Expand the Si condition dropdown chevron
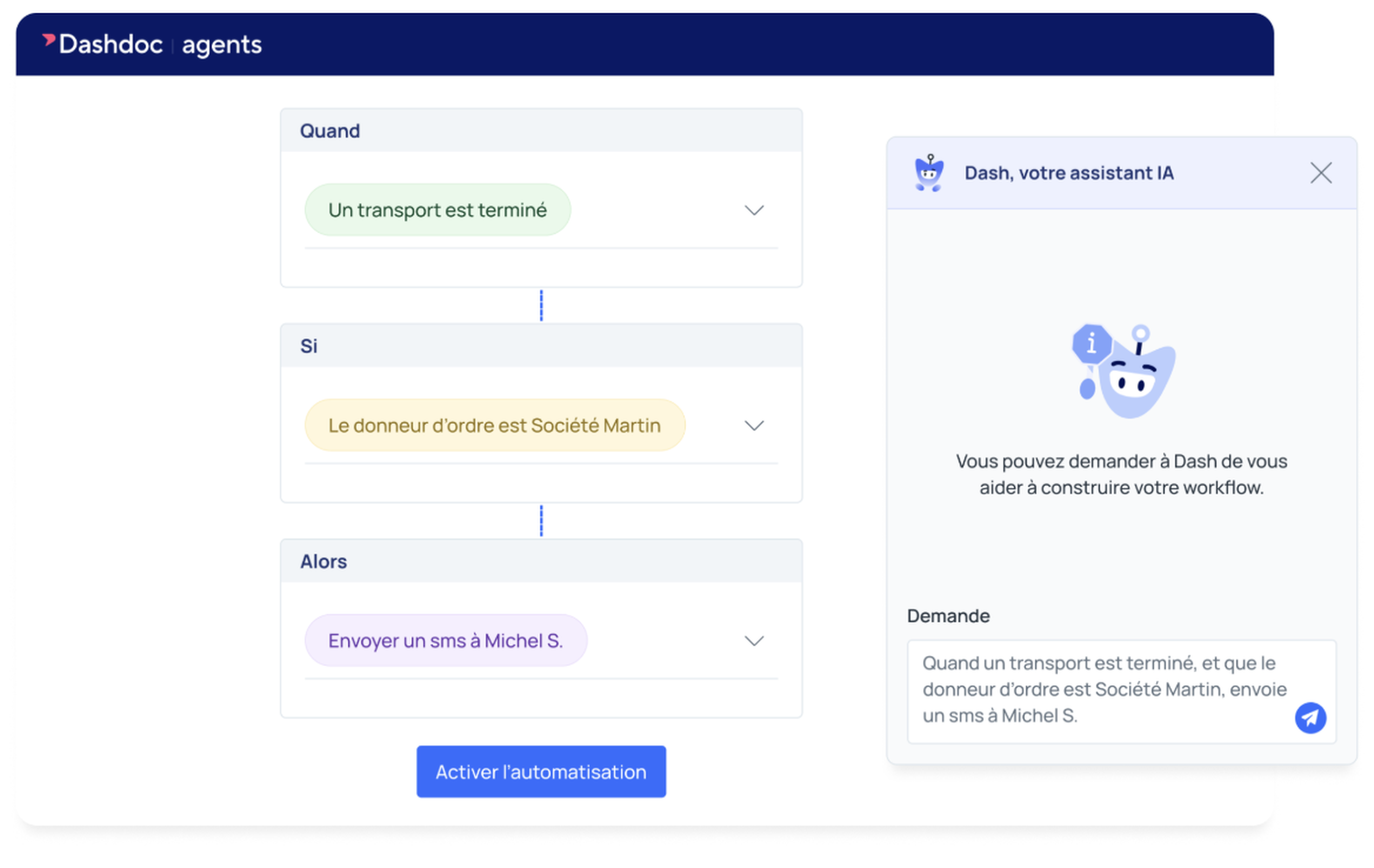Viewport: 1374px width, 868px height. pos(754,425)
